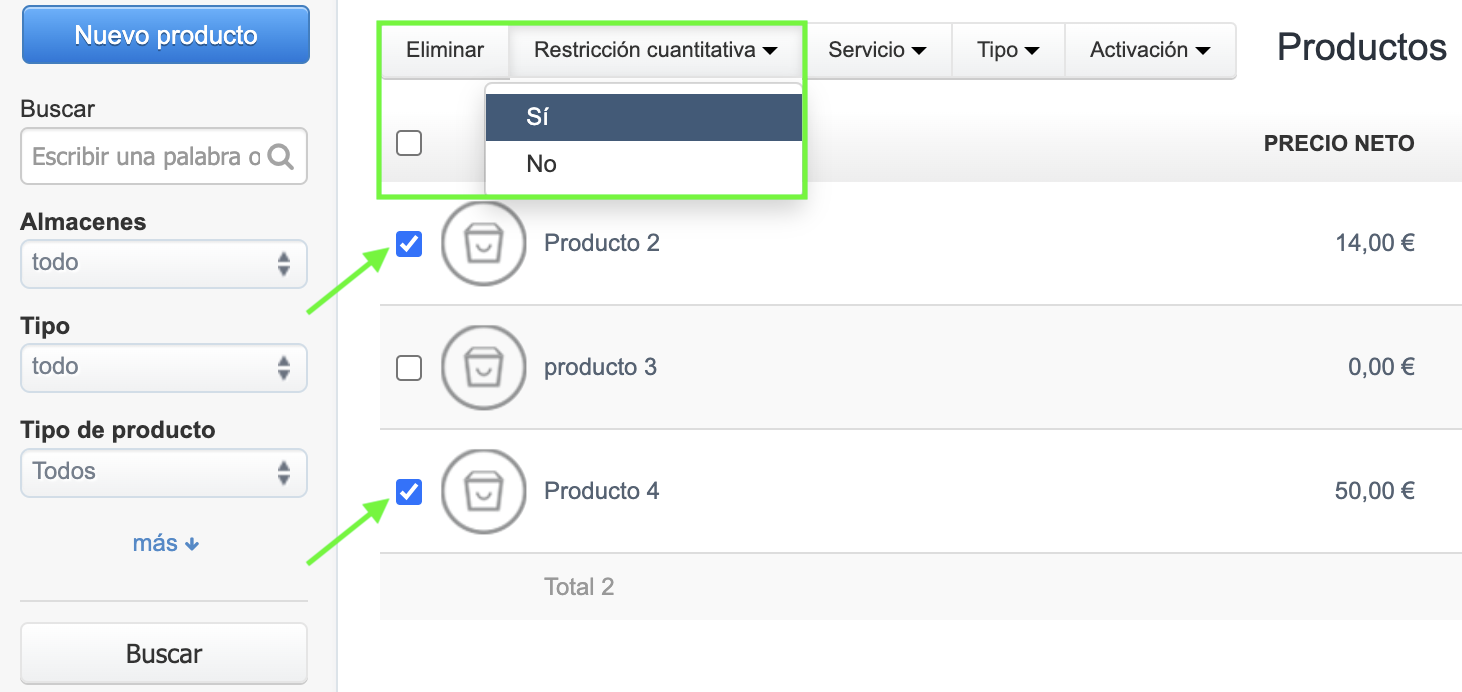This screenshot has height=692, width=1462.
Task: Expand more filters with the más link
Action: pyautogui.click(x=165, y=543)
